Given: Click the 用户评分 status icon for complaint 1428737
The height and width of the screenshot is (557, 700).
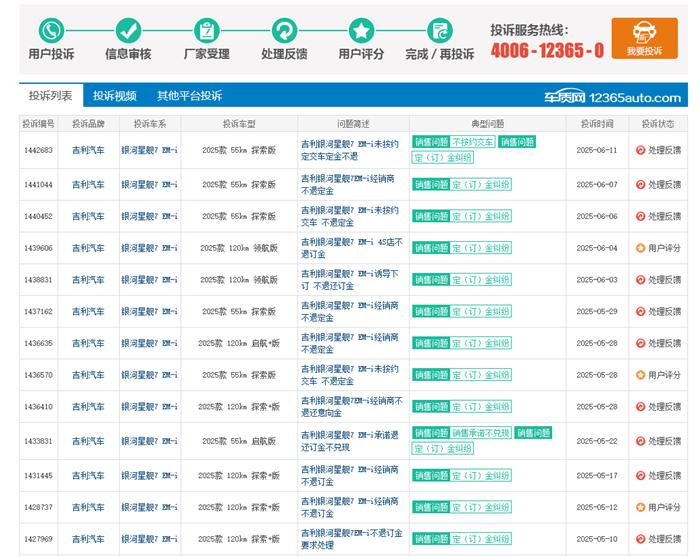Looking at the screenshot, I should 640,507.
